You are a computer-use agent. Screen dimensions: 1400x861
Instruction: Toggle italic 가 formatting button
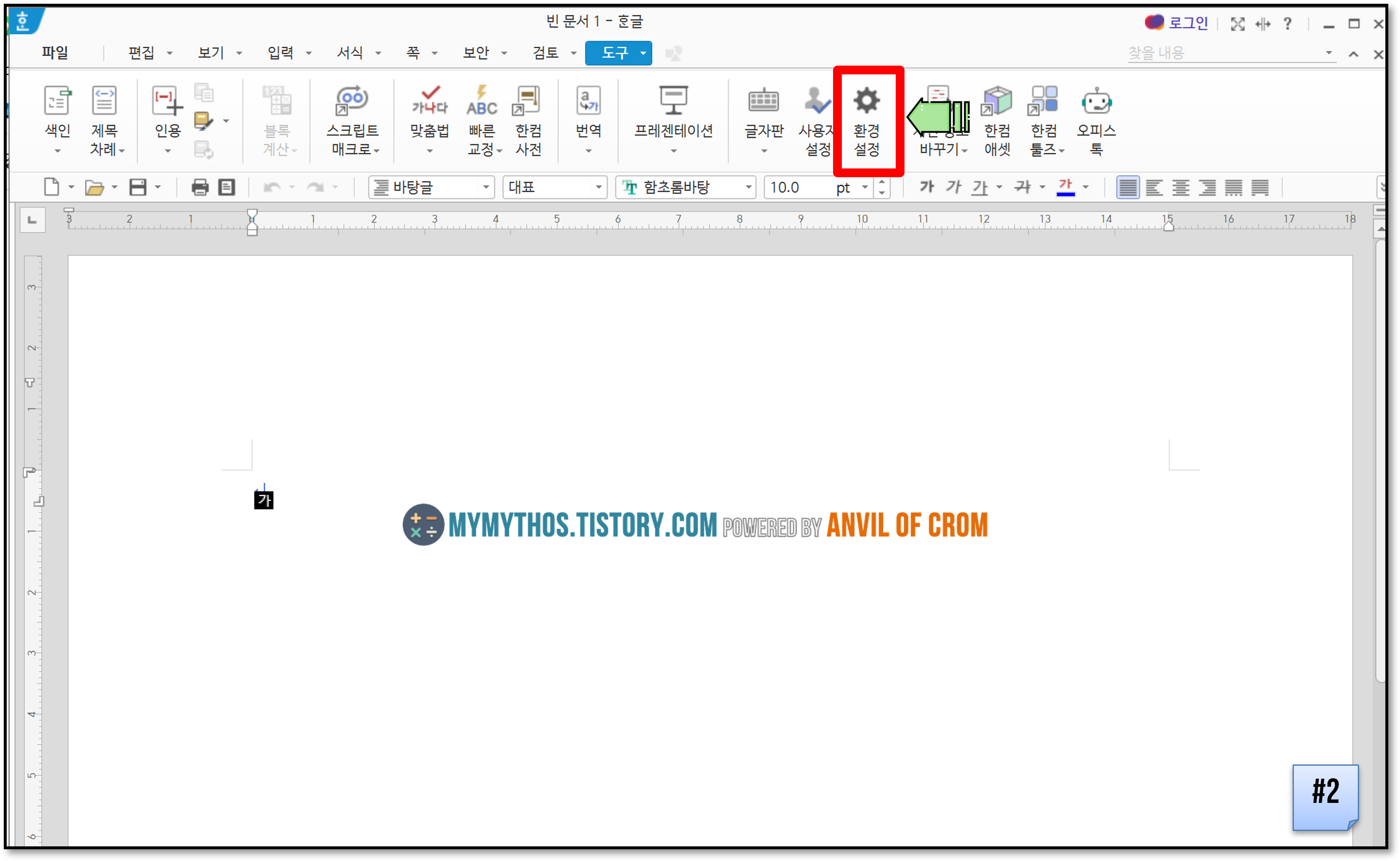click(953, 187)
